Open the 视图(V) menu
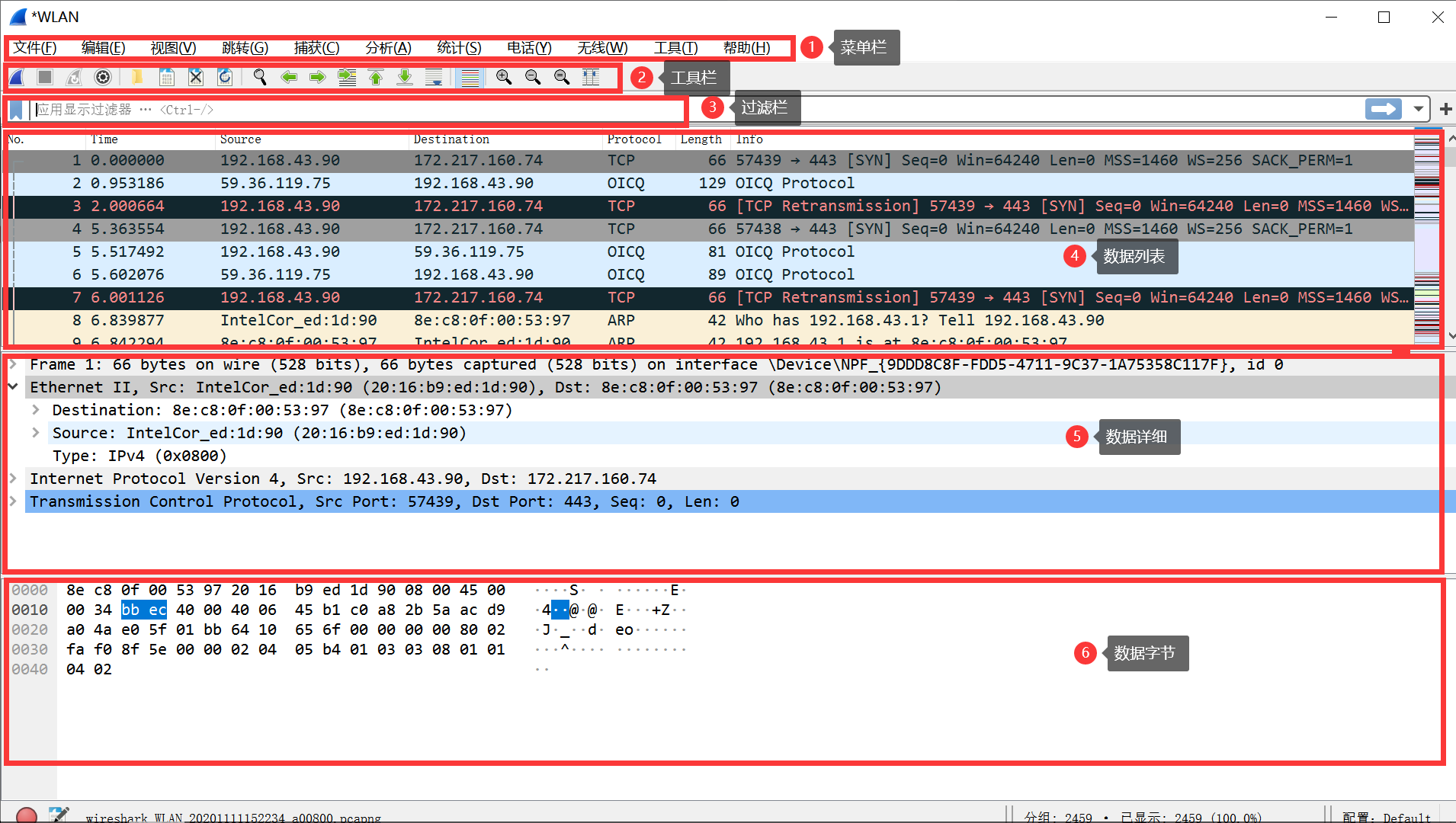The width and height of the screenshot is (1456, 823). 173,47
